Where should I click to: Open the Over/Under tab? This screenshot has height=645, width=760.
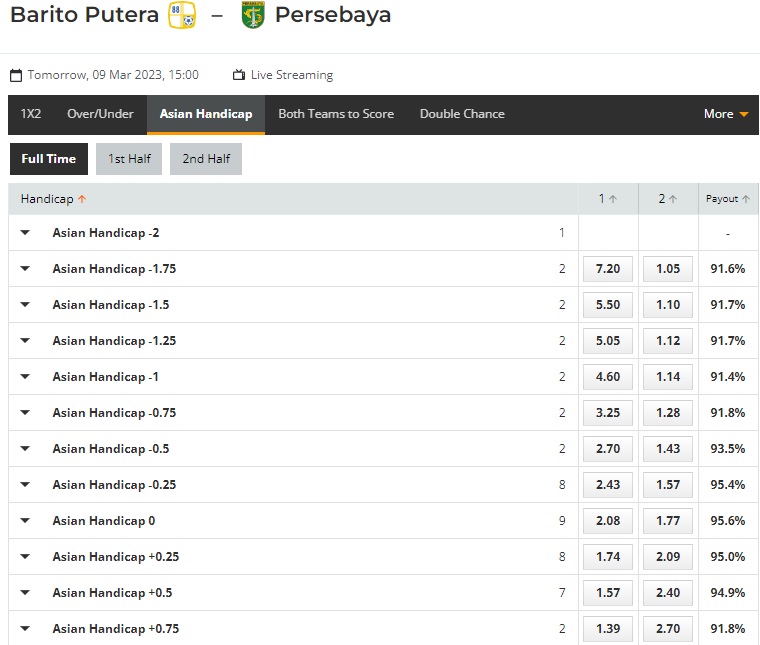(100, 114)
